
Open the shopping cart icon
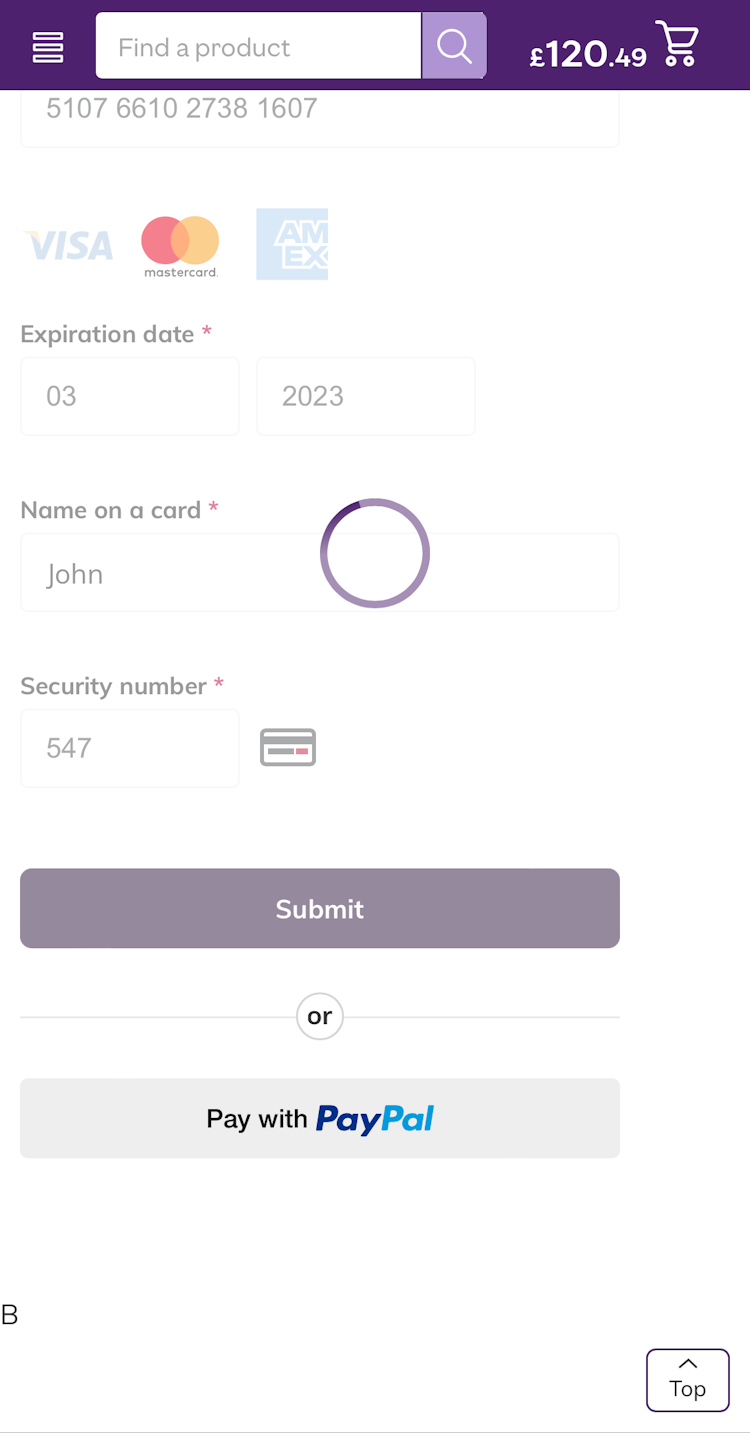677,44
